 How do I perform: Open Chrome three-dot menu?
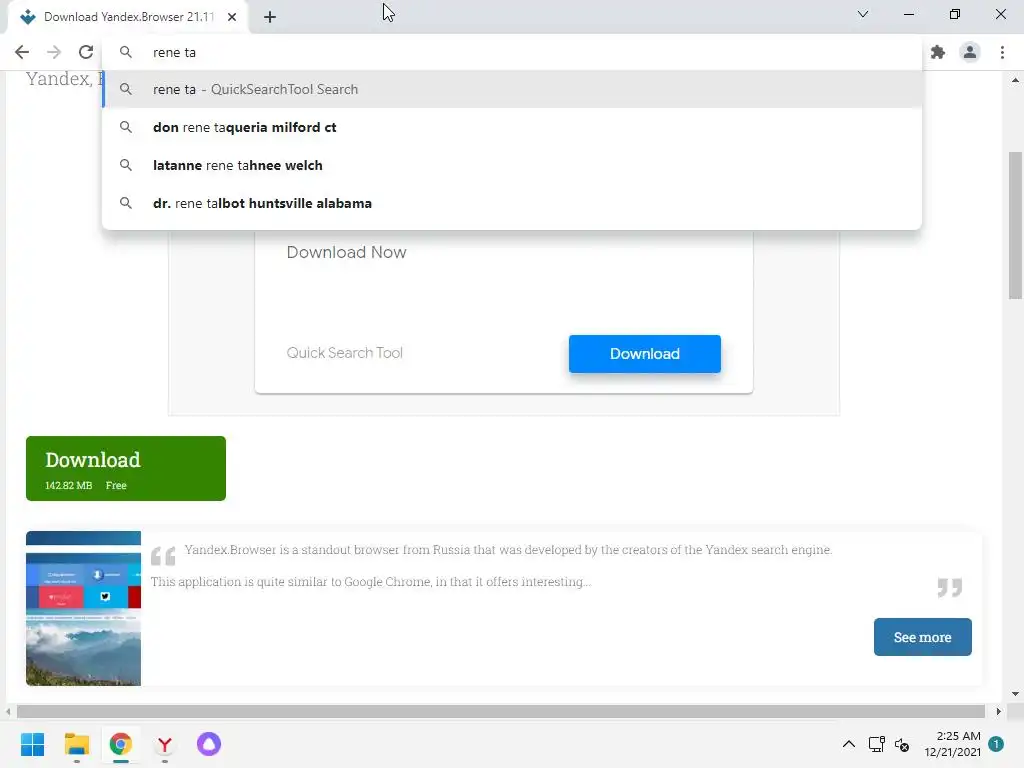(1002, 52)
